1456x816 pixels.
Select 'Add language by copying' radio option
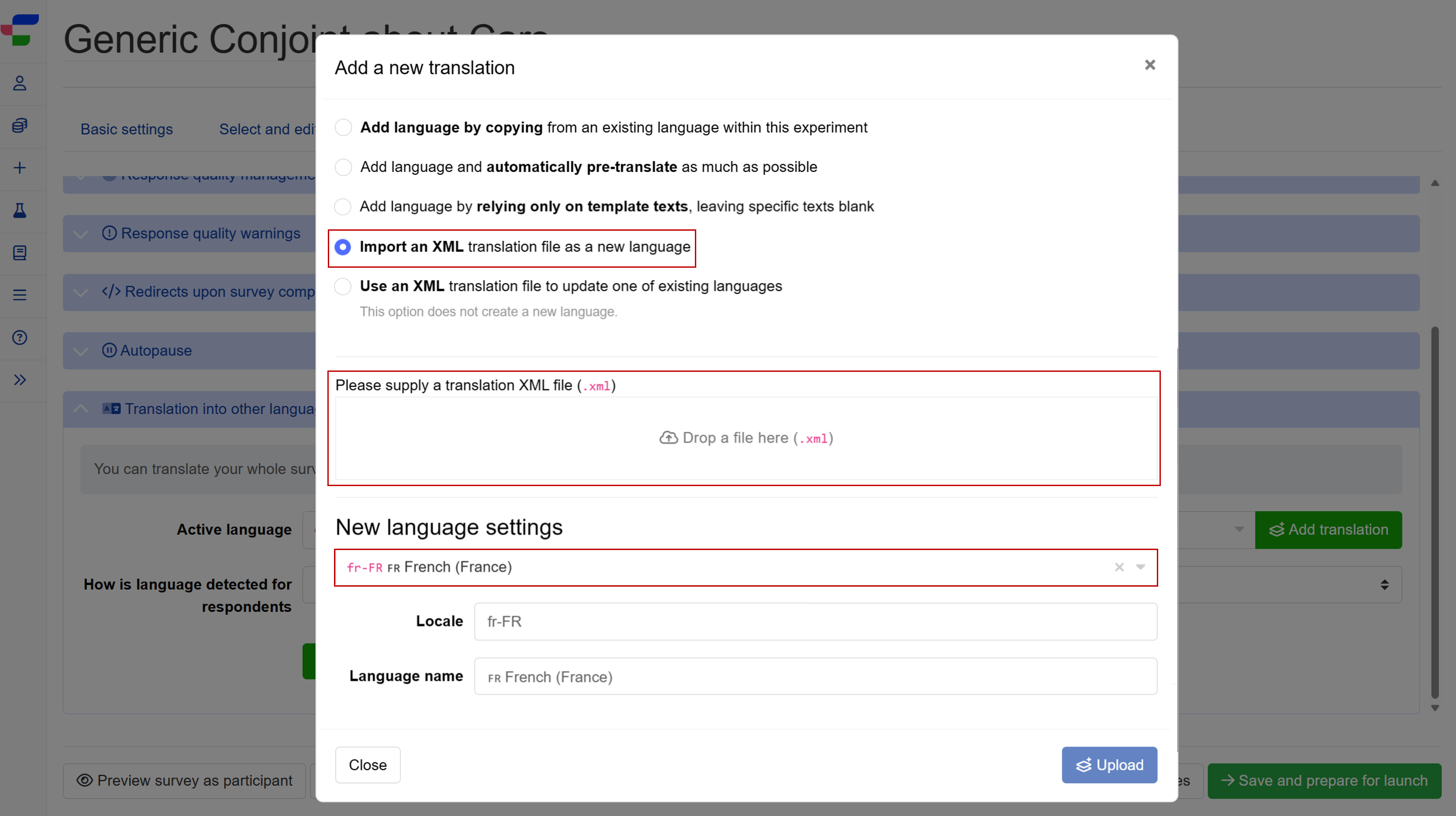pyautogui.click(x=343, y=127)
